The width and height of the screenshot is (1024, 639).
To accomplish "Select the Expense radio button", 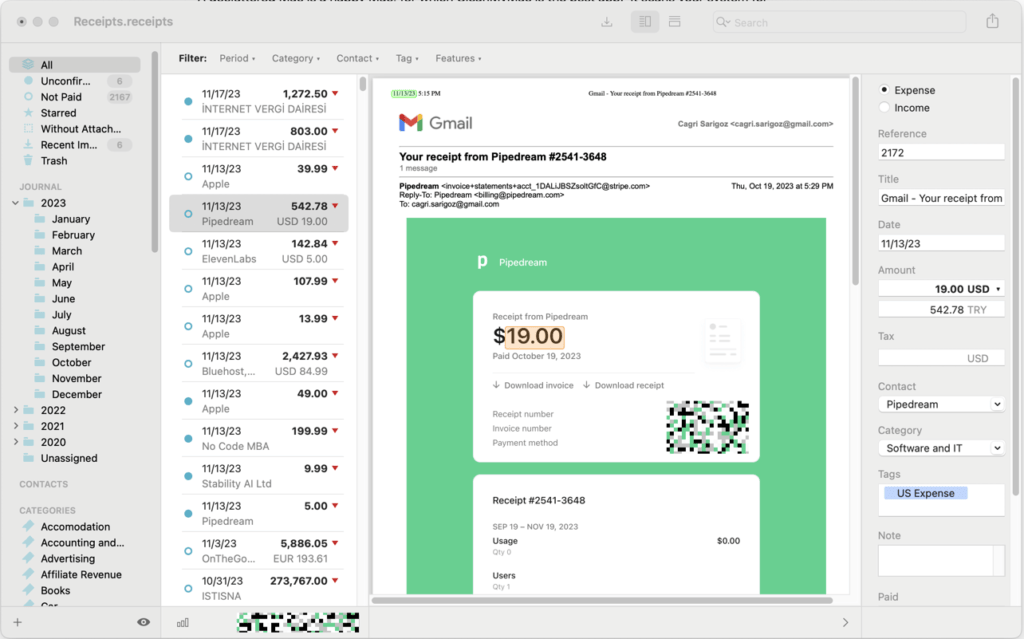I will (x=884, y=90).
